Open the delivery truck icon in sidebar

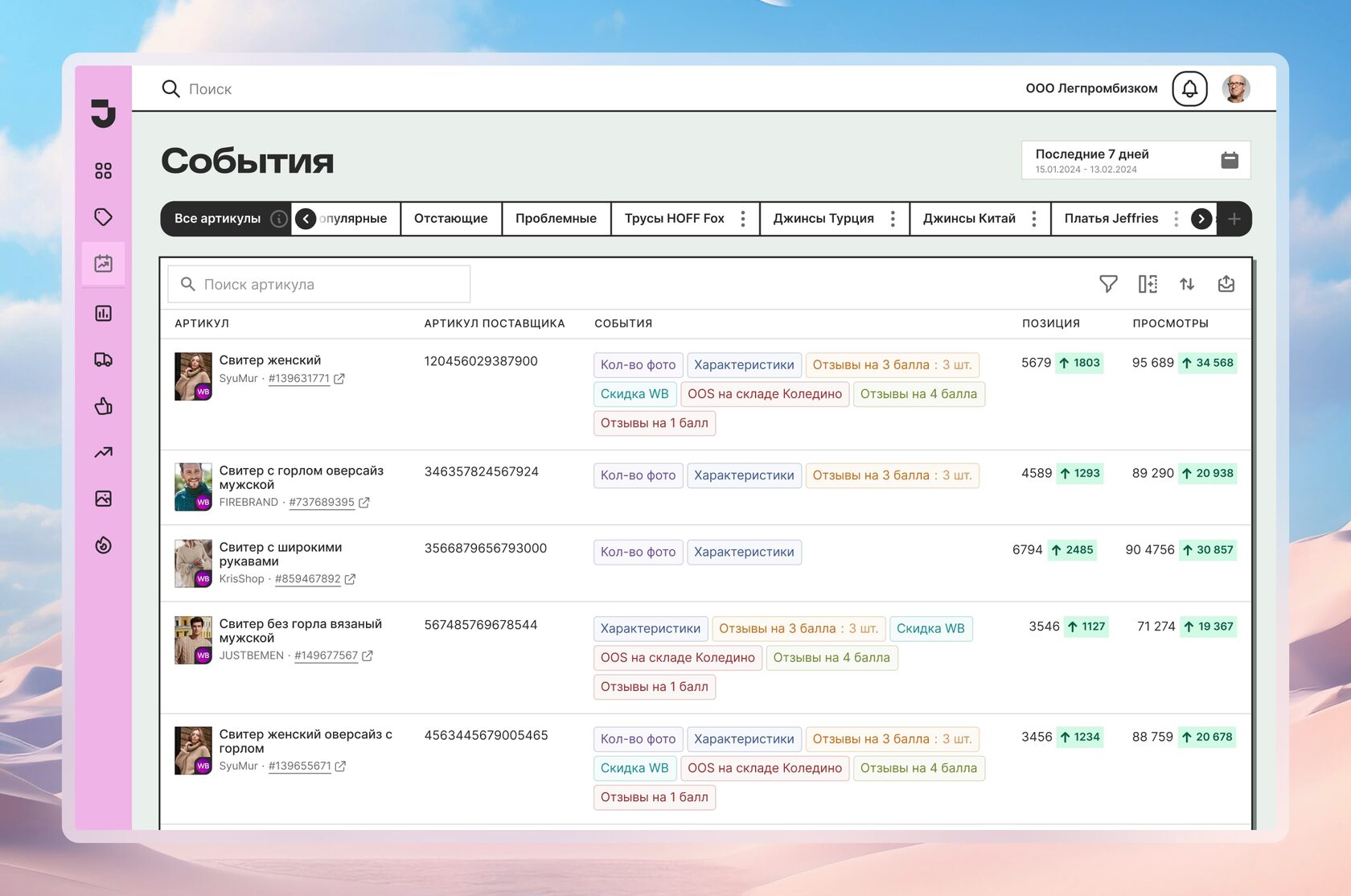click(103, 360)
